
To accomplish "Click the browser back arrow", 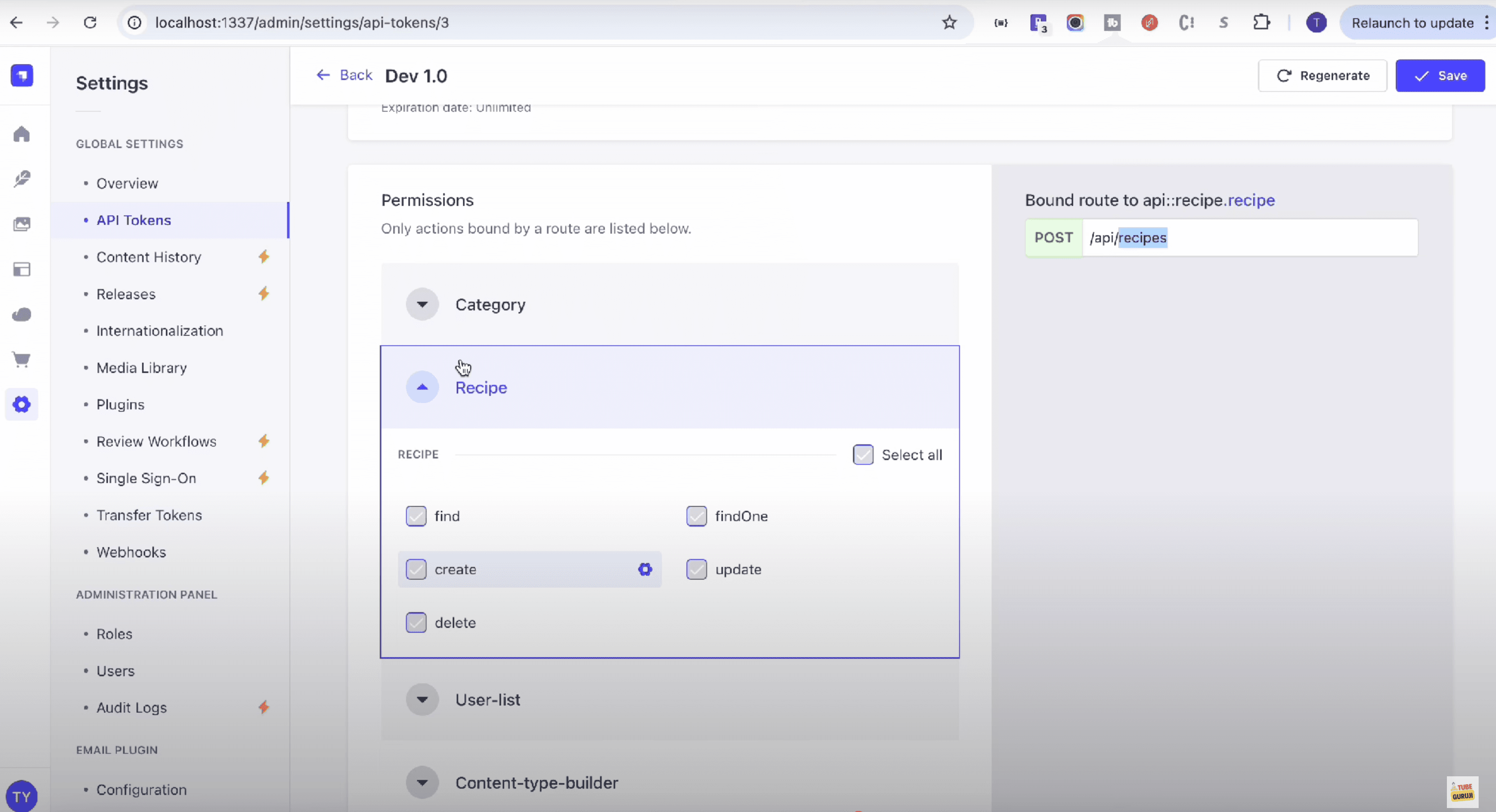I will tap(16, 23).
